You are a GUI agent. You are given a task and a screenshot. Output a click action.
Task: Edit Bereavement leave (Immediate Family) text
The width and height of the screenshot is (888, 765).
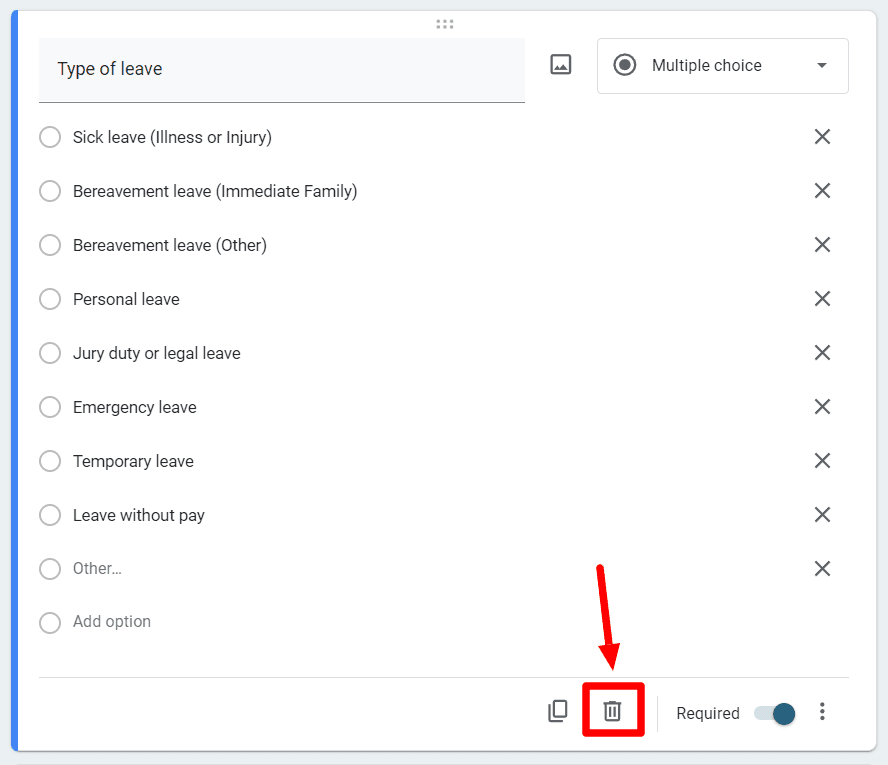coord(215,191)
